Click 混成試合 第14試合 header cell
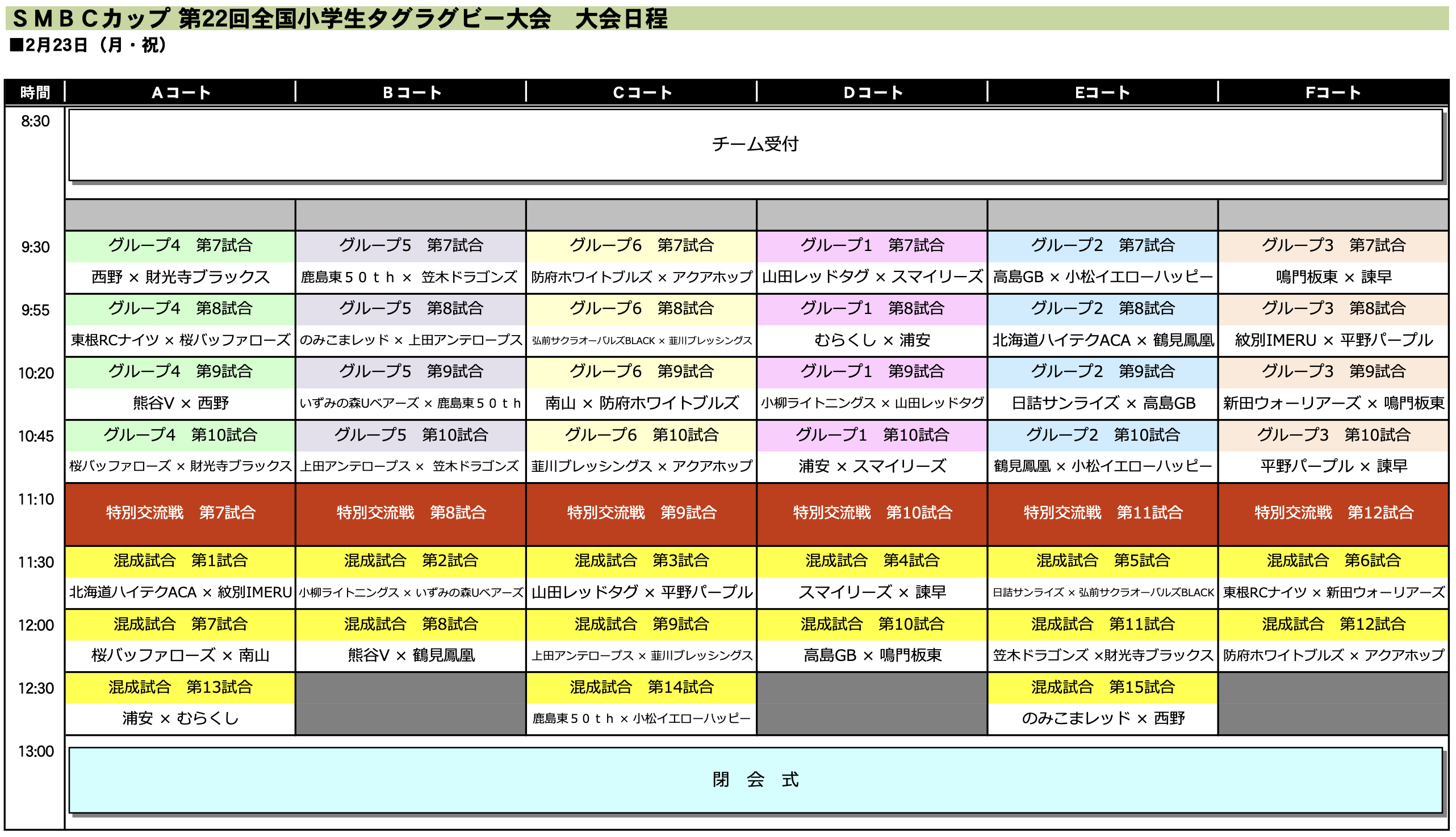The width and height of the screenshot is (1456, 837). 642,688
